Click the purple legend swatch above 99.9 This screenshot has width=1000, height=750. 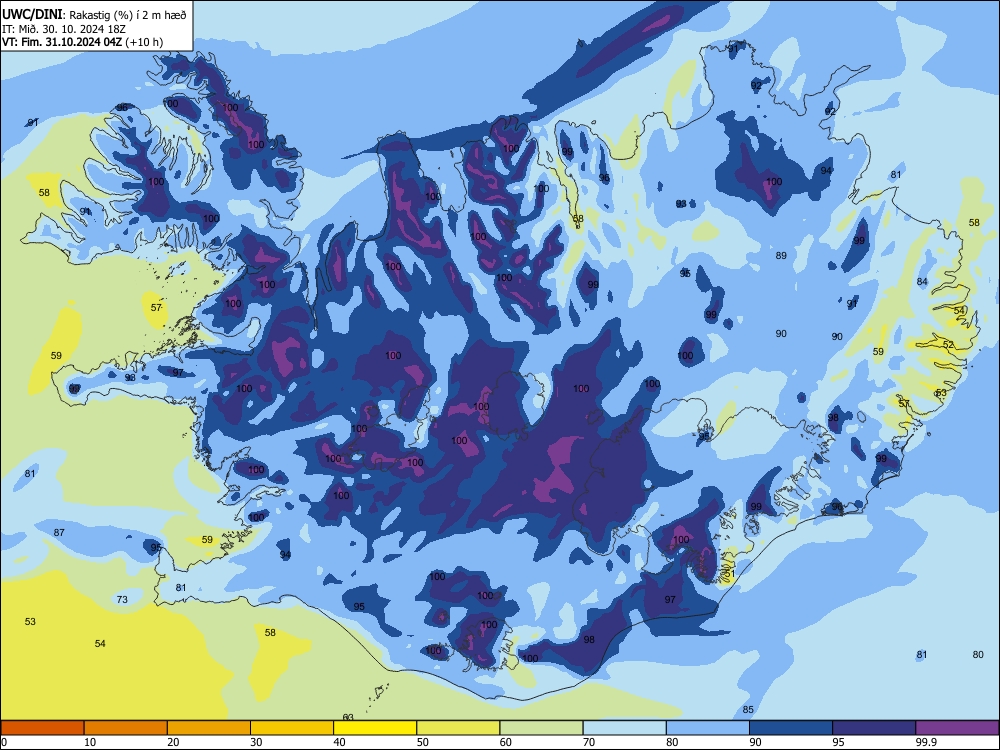point(957,728)
